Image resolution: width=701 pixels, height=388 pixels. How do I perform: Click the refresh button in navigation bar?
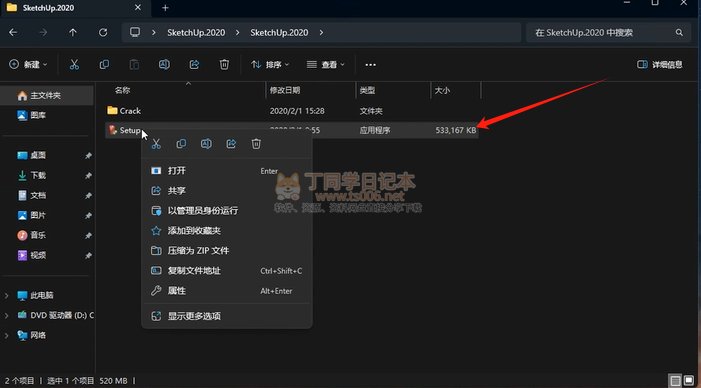(103, 33)
